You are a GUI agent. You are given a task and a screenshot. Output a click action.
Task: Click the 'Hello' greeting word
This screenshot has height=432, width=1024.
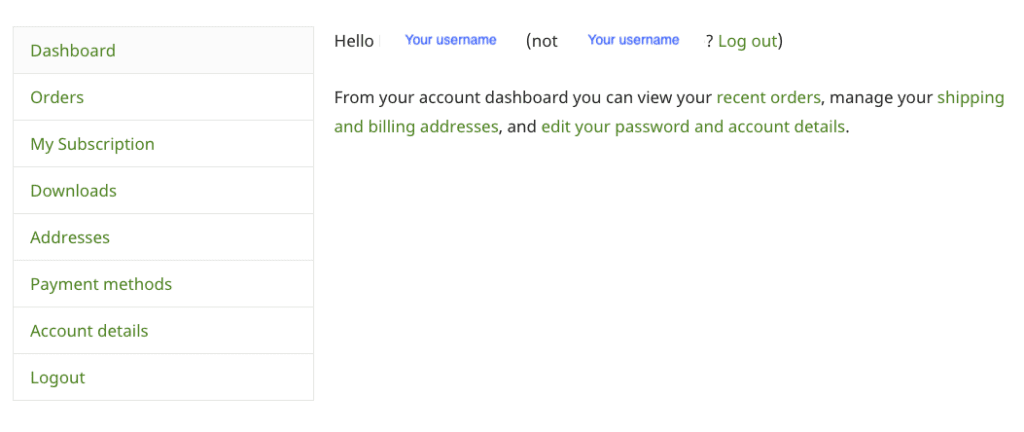coord(353,41)
